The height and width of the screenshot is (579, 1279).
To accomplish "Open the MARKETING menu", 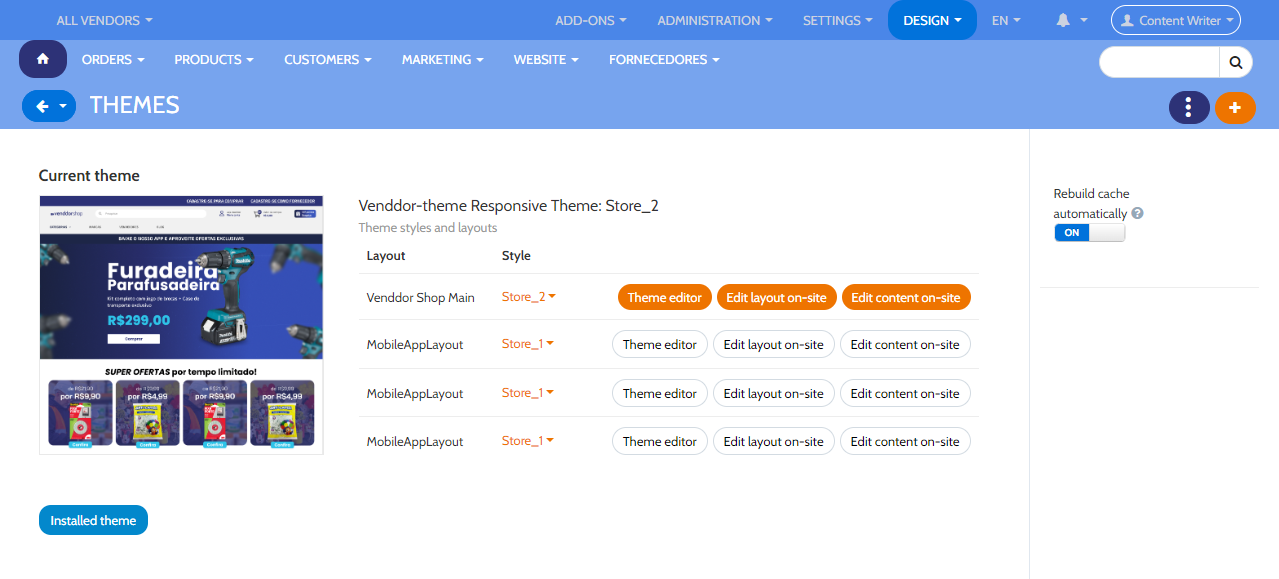I will 442,59.
